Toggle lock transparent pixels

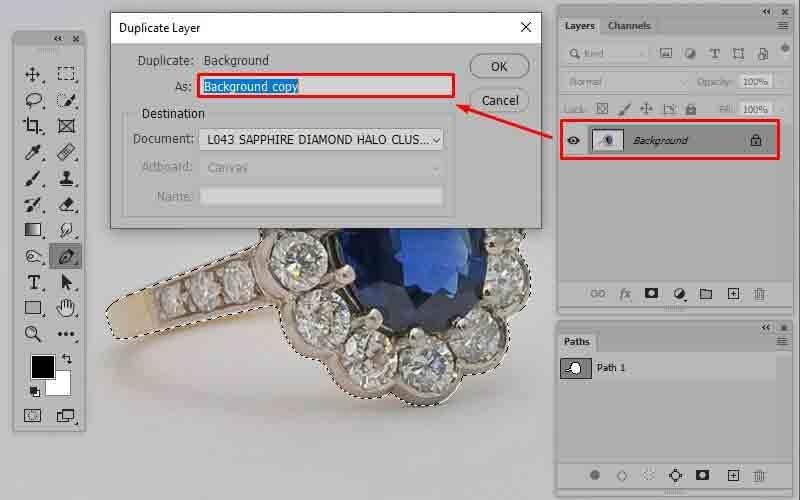603,109
